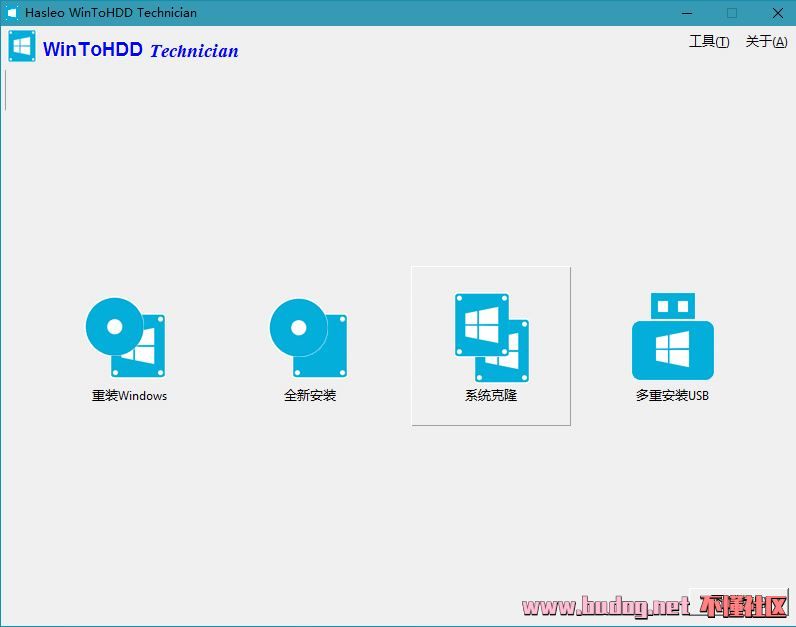Choose the 全新安装 text label
The image size is (796, 627).
(310, 395)
